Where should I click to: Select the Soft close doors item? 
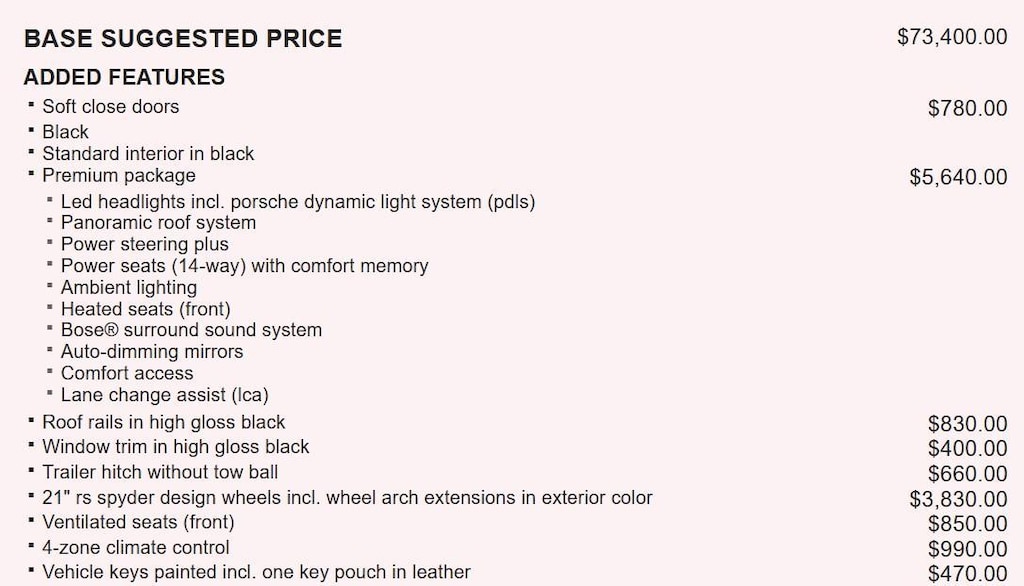[x=110, y=106]
